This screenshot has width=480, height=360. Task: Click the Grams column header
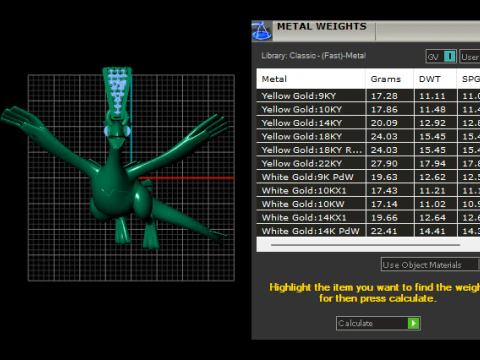click(x=389, y=79)
